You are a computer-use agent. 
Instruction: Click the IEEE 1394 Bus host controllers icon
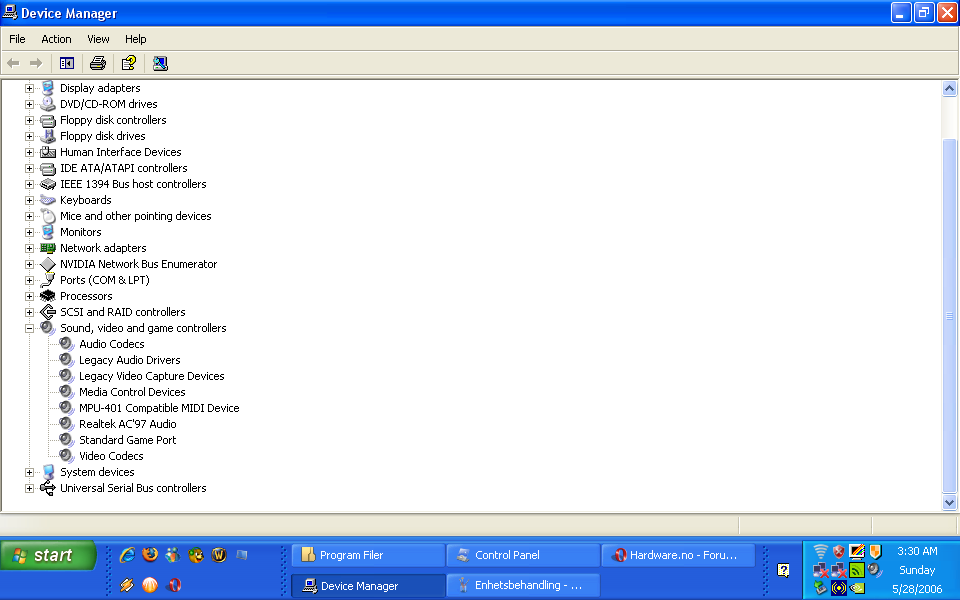[48, 184]
